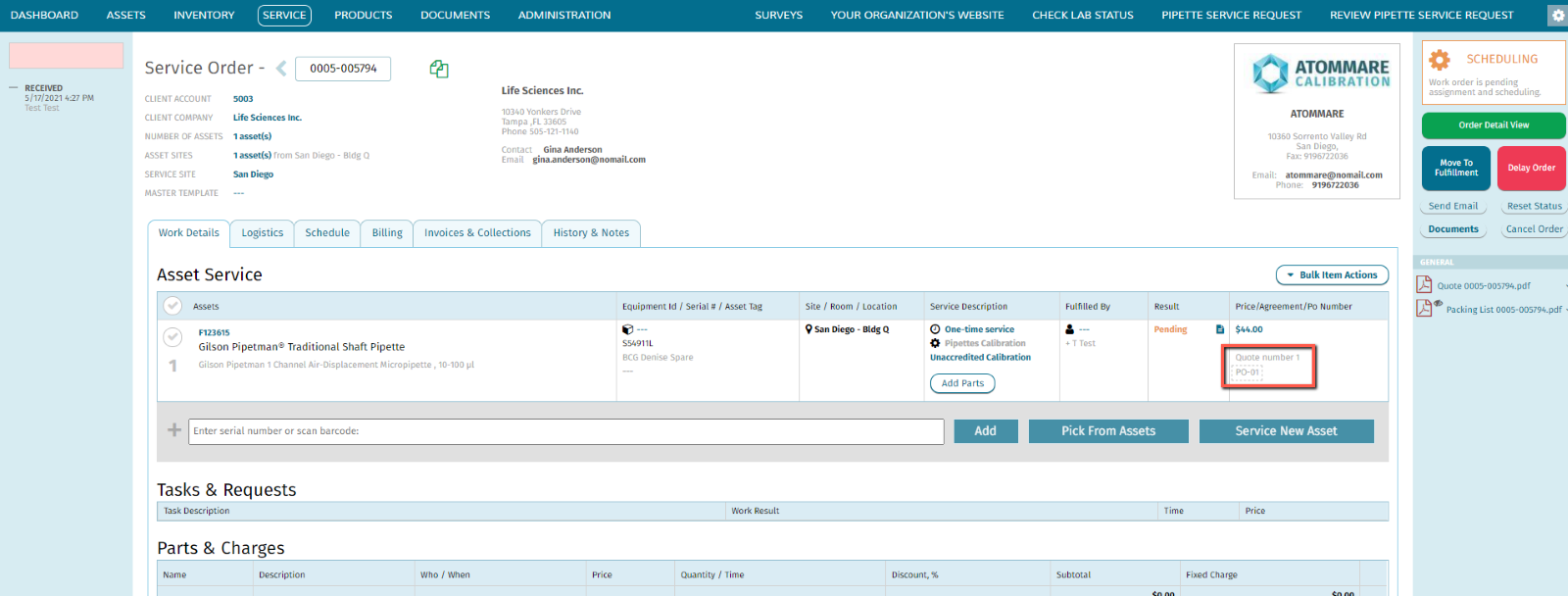The width and height of the screenshot is (1568, 596).
Task: Open the San Diego service site link
Action: 253,174
